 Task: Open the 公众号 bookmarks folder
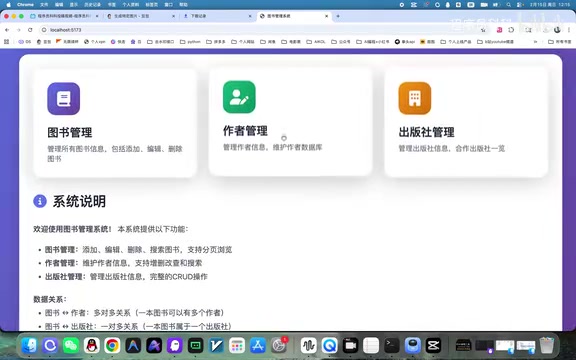click(x=341, y=42)
